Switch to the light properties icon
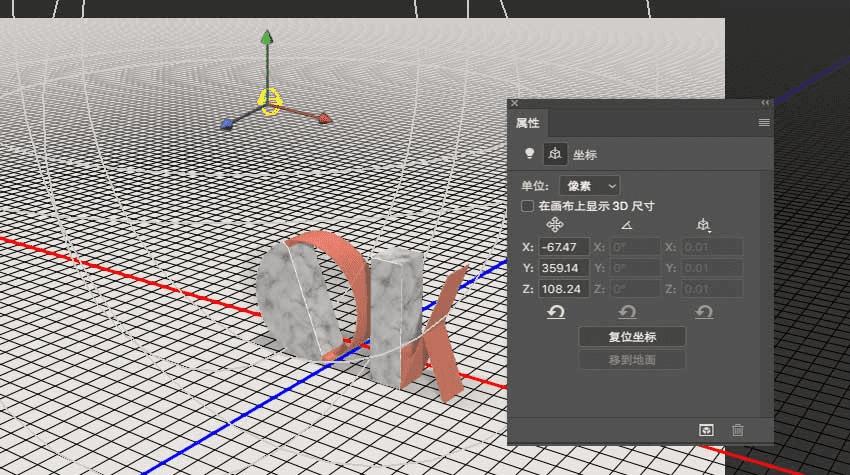The width and height of the screenshot is (850, 475). [530, 154]
